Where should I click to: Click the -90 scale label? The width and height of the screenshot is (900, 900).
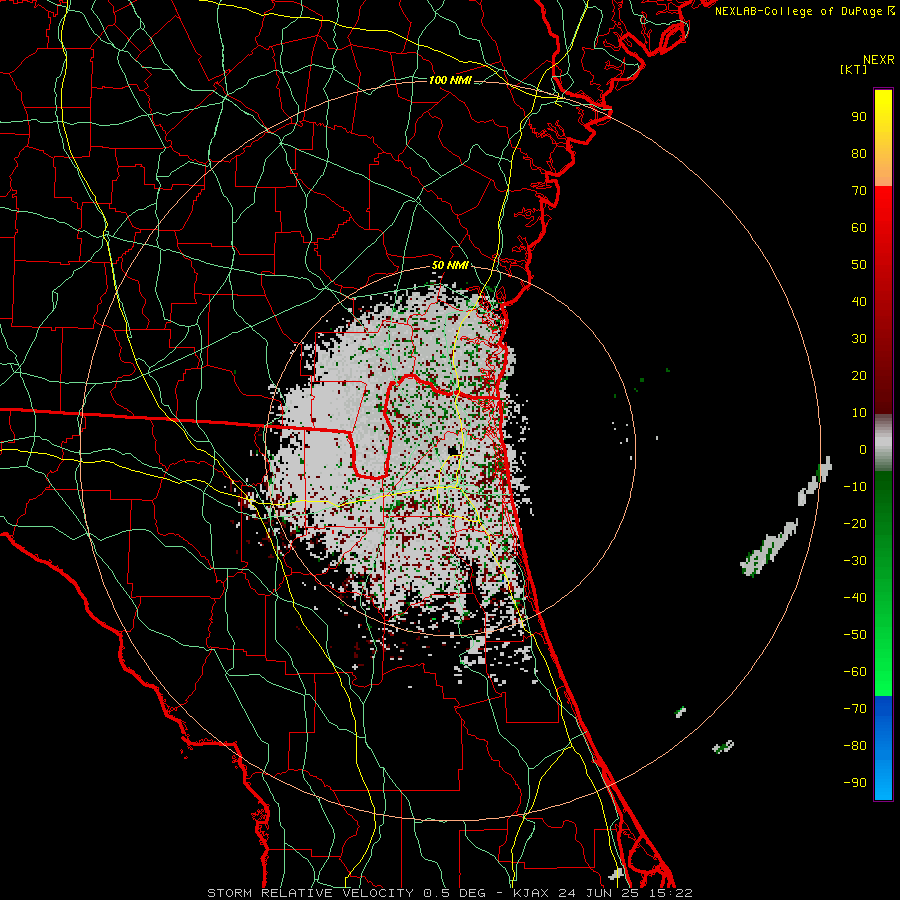855,783
